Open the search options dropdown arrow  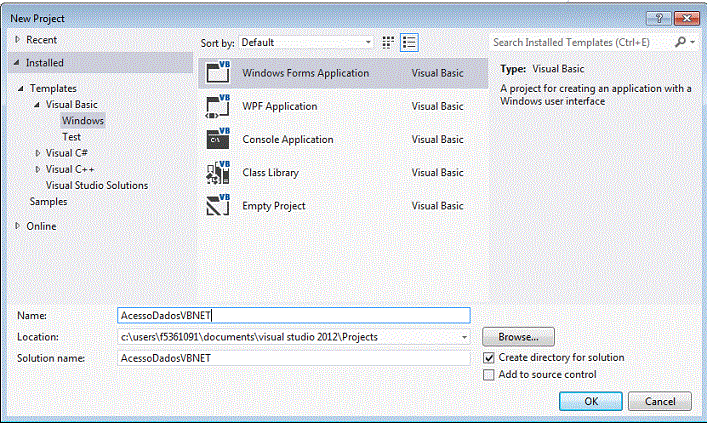point(693,42)
